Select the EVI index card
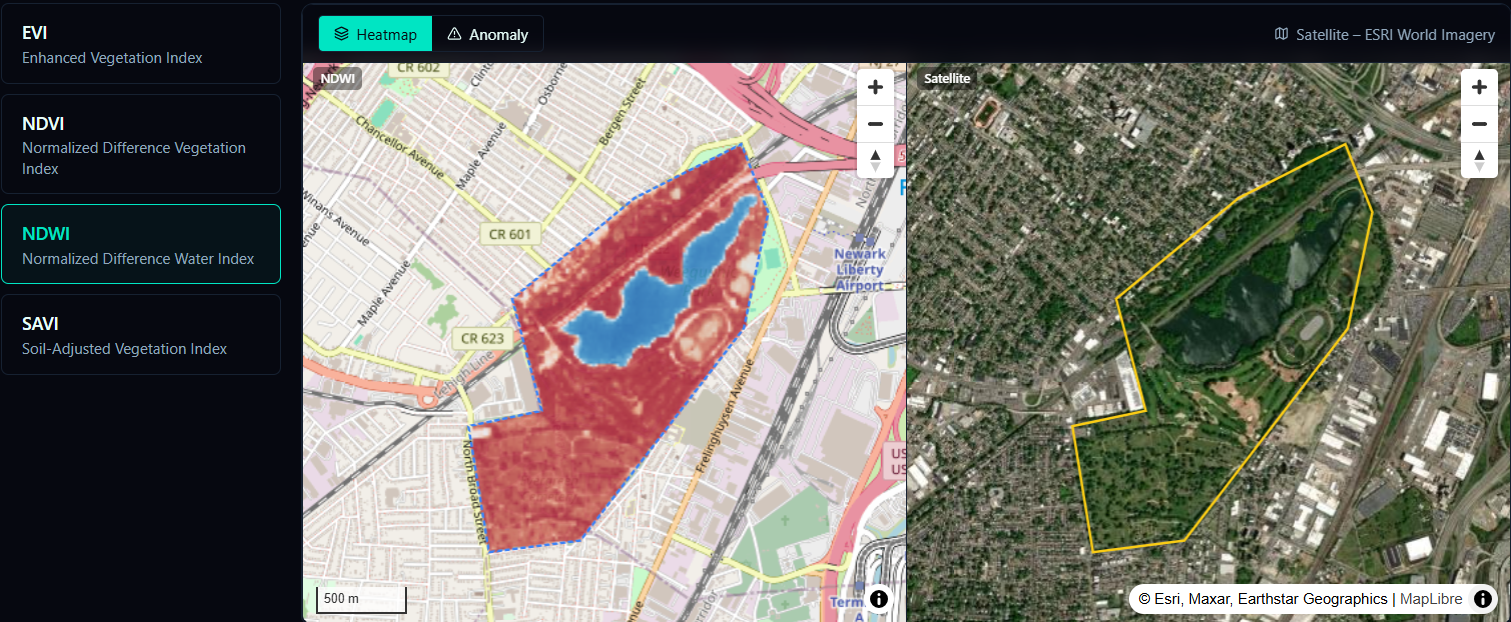This screenshot has height=622, width=1511. click(x=141, y=44)
